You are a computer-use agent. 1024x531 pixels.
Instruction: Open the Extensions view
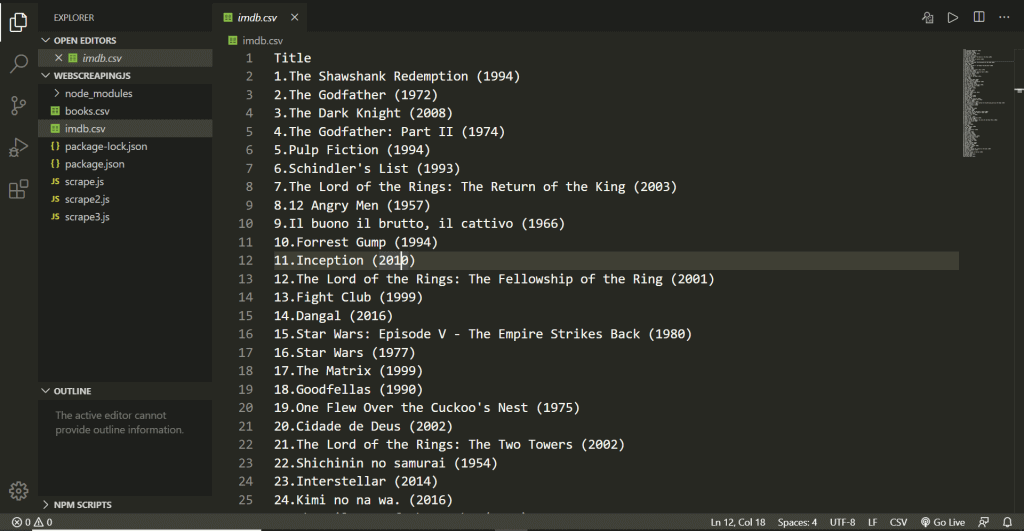coord(18,189)
